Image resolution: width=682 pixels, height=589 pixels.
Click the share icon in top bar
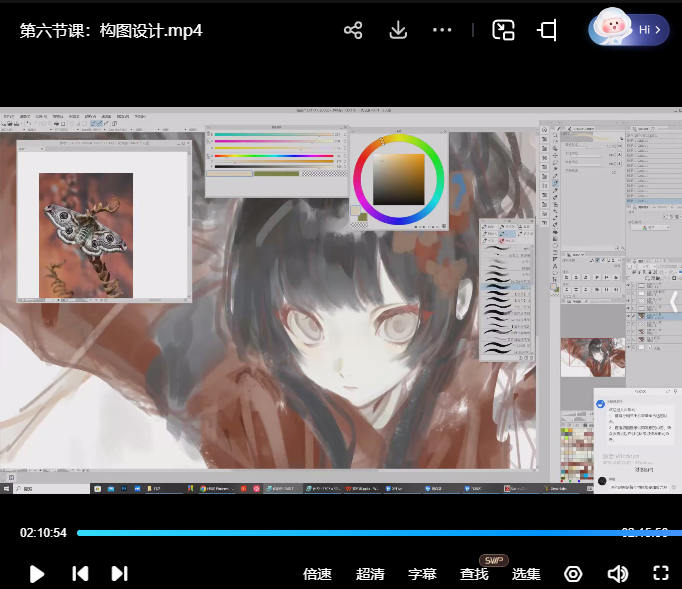pyautogui.click(x=353, y=30)
